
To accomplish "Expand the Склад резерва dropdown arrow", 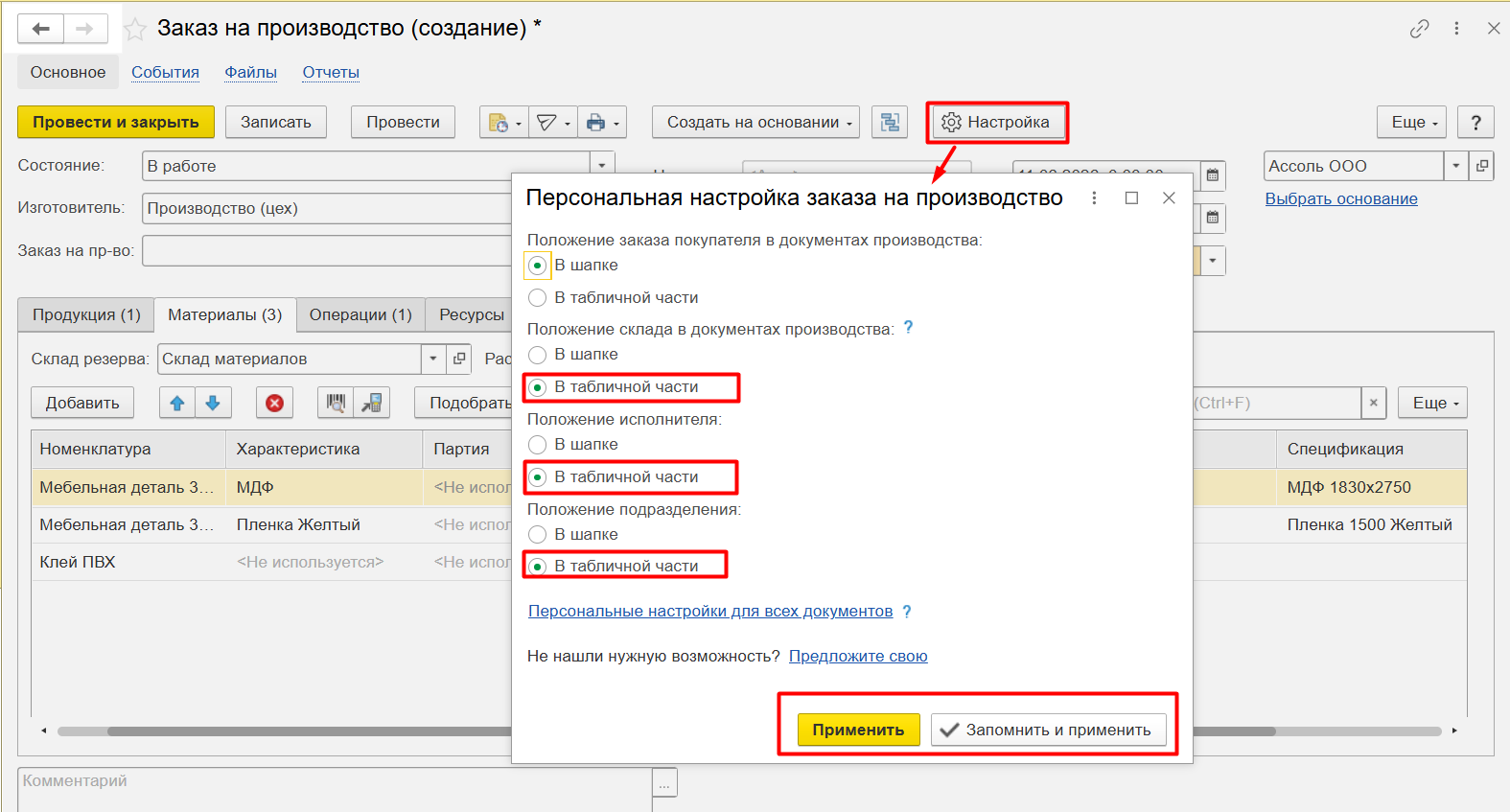I will [x=433, y=359].
